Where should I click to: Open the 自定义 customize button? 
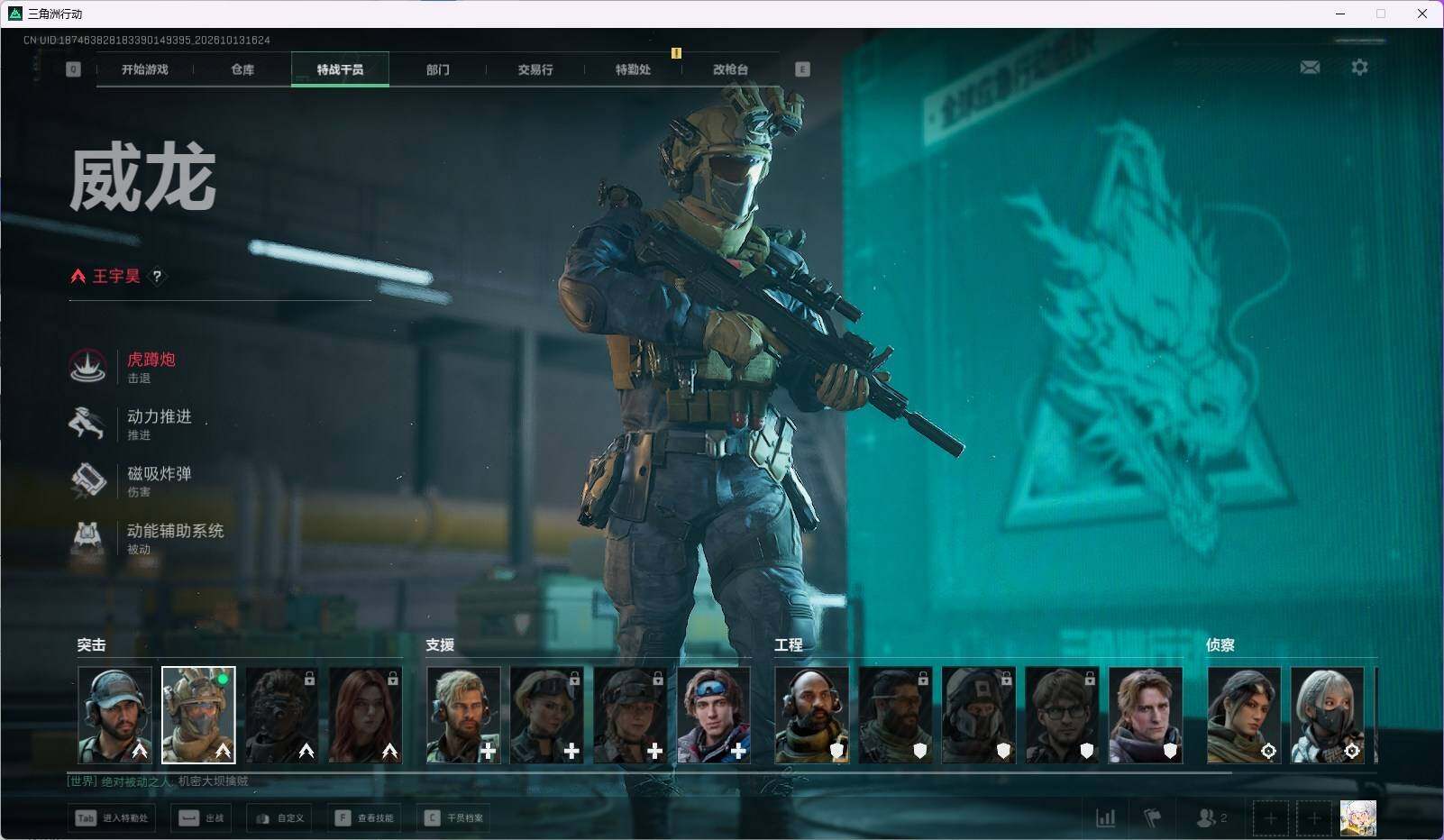coord(279,818)
